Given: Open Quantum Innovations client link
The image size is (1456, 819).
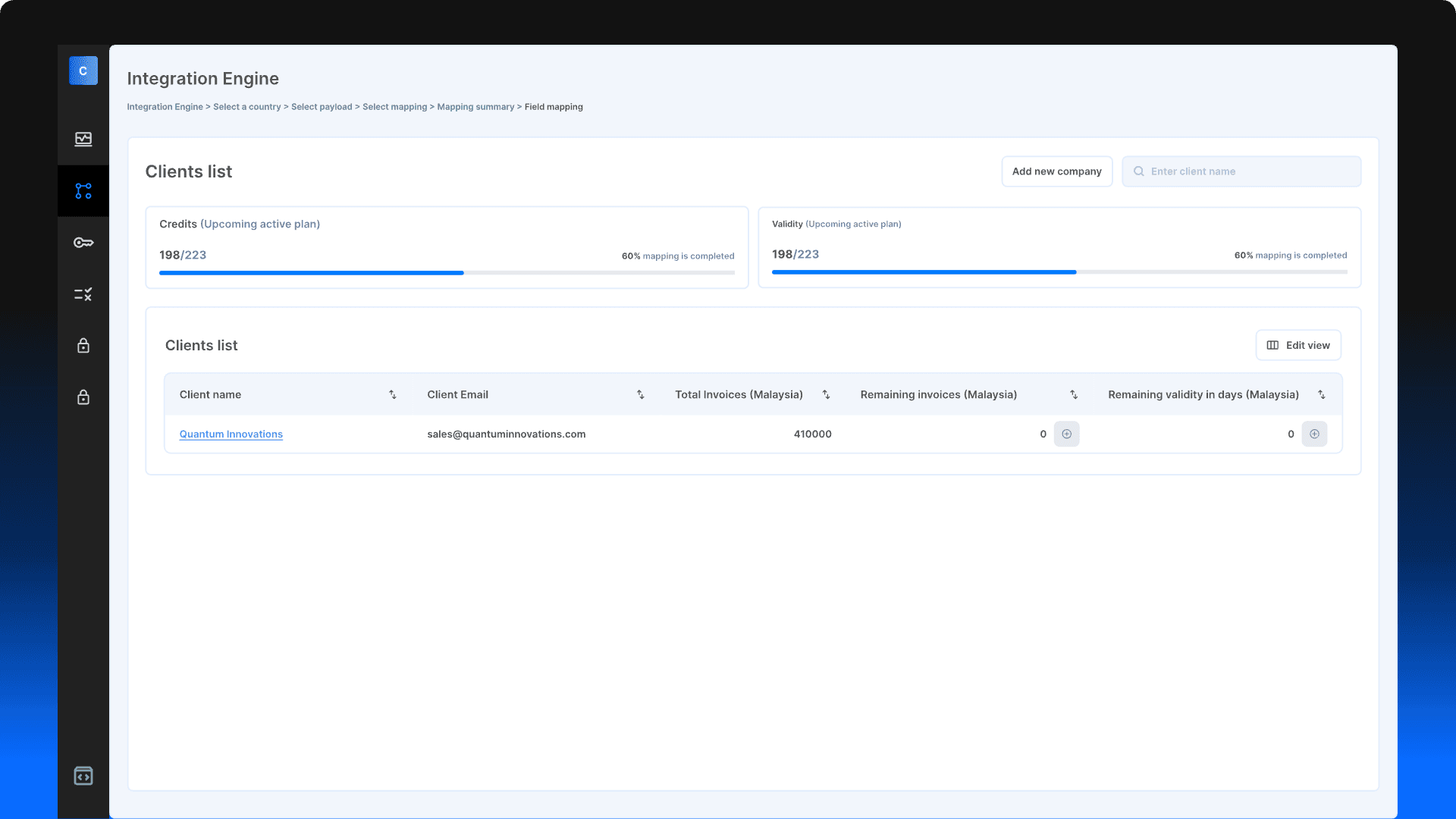Looking at the screenshot, I should [x=231, y=434].
